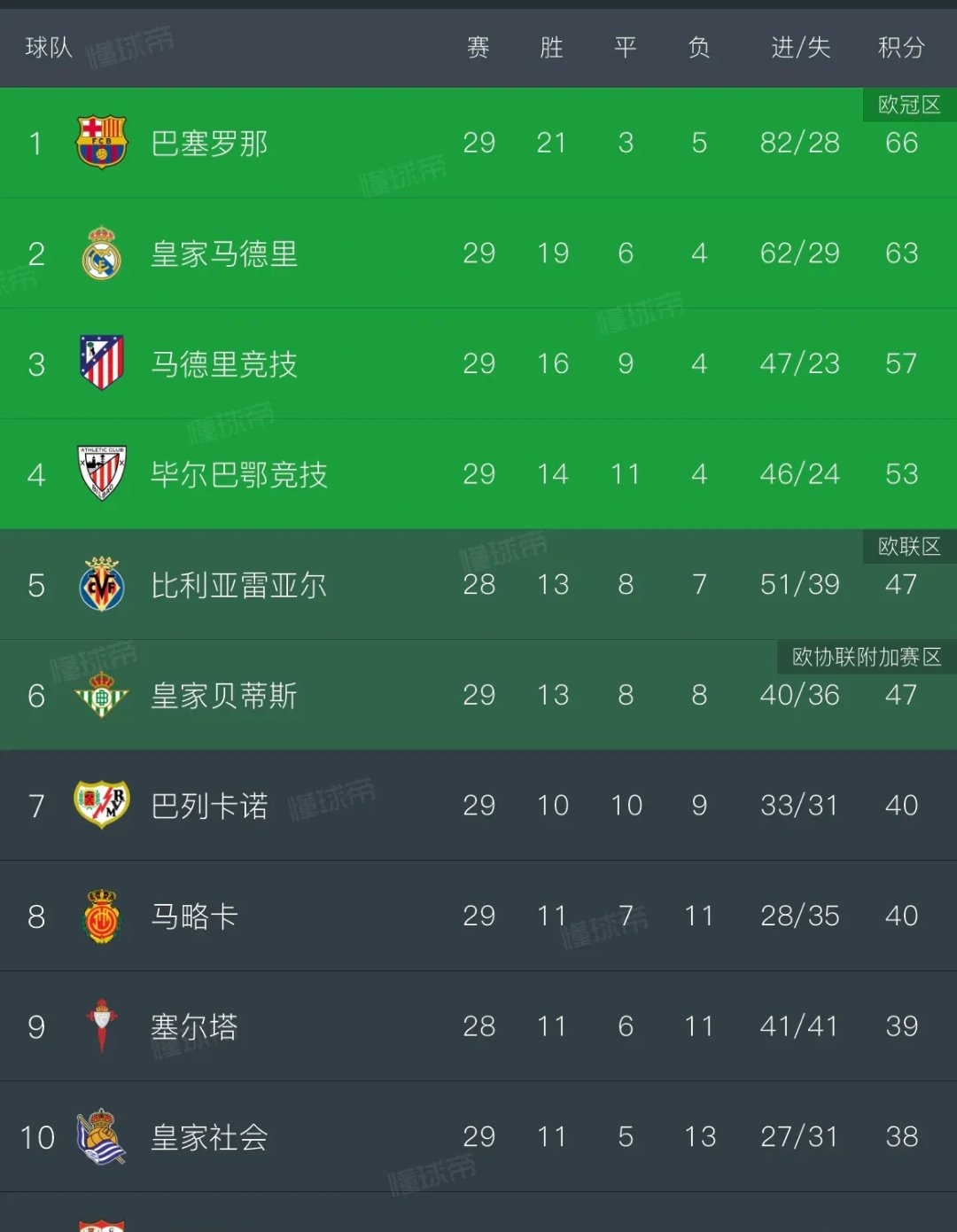Click the 积分 column header
The image size is (957, 1232).
click(x=901, y=47)
